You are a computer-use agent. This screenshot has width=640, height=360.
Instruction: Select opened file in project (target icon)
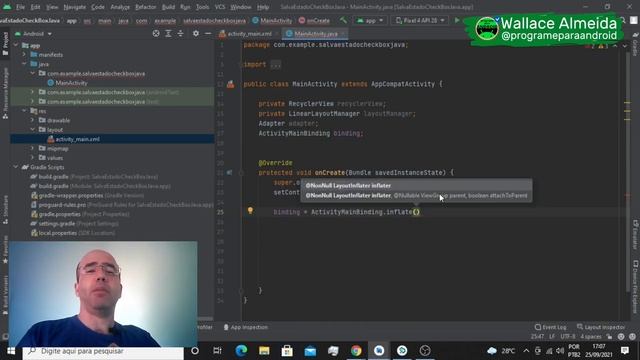click(x=156, y=33)
